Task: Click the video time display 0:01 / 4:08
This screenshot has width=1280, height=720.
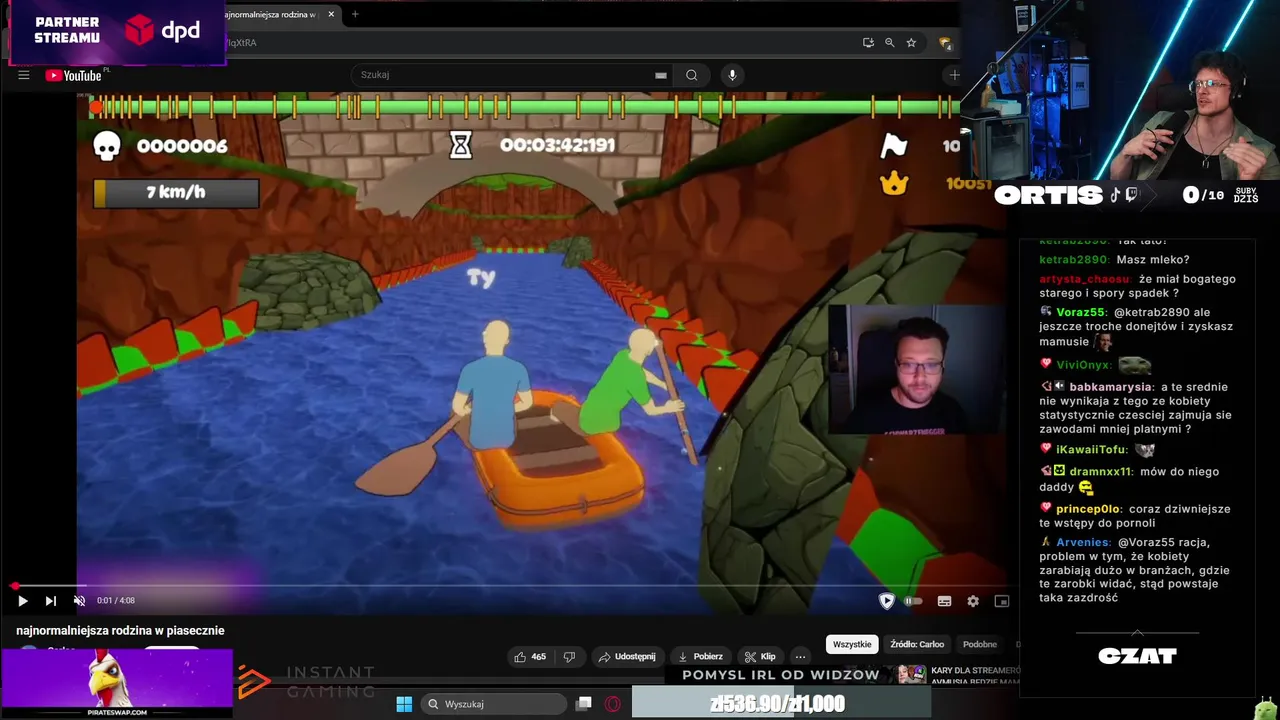Action: pos(116,601)
